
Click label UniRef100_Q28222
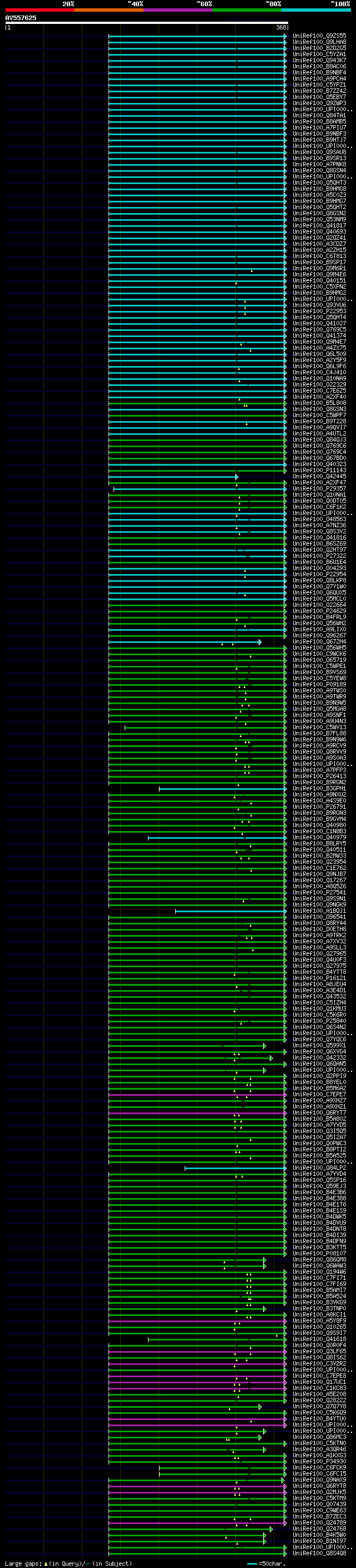tap(319, 1400)
